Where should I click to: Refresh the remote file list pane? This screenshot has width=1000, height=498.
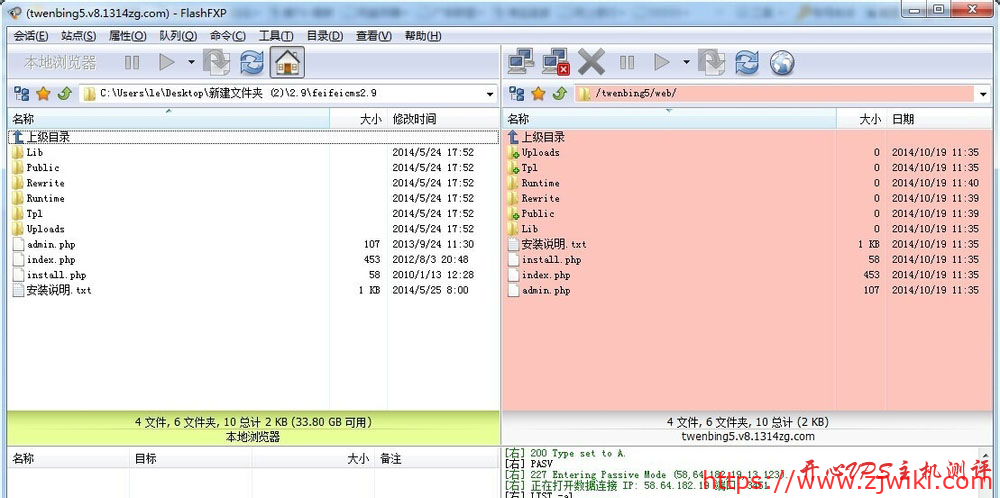(747, 63)
